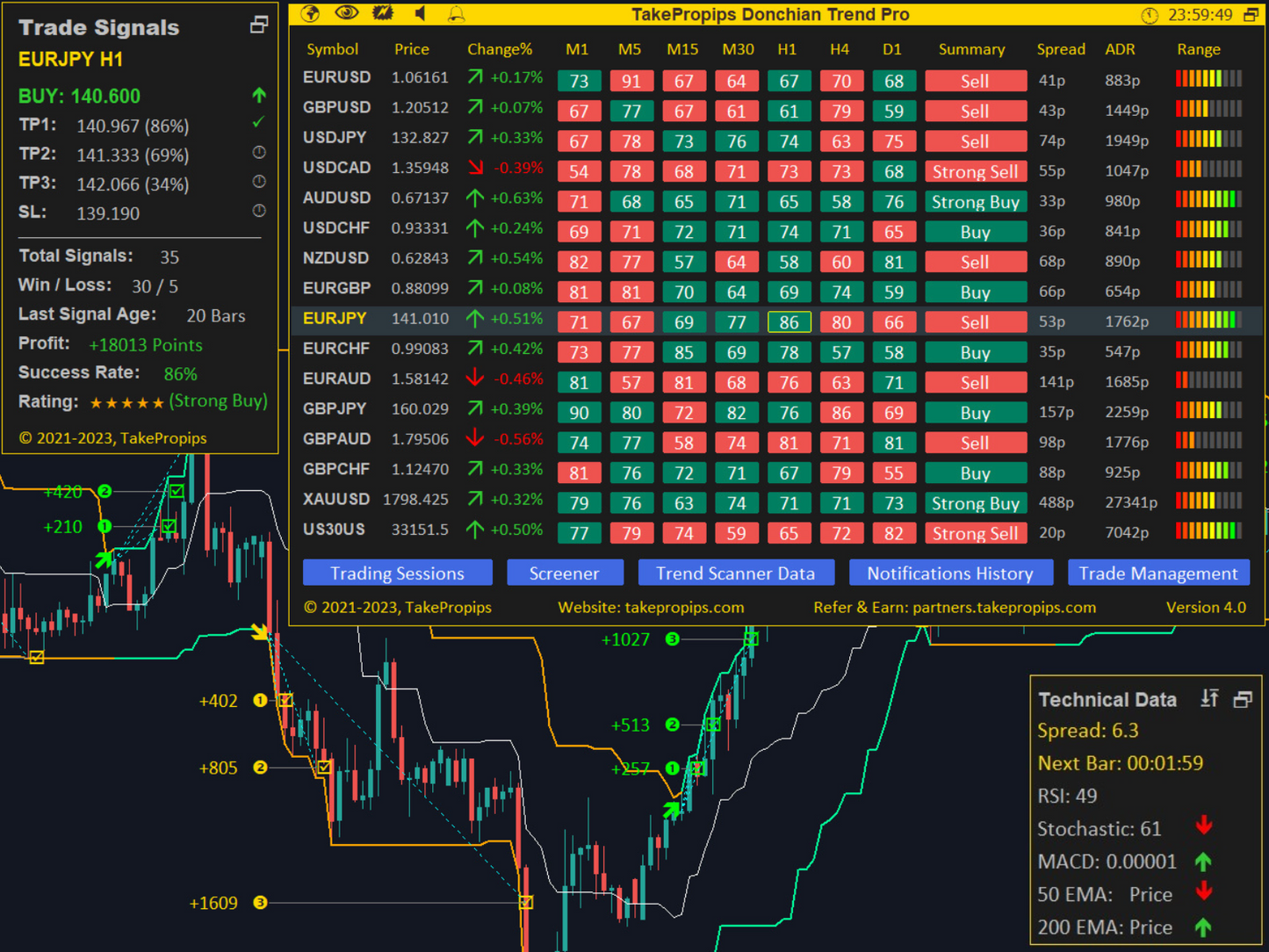Collapse the Donchian Trend Pro dashboard window
Screen dimensions: 1269x952
1251,15
